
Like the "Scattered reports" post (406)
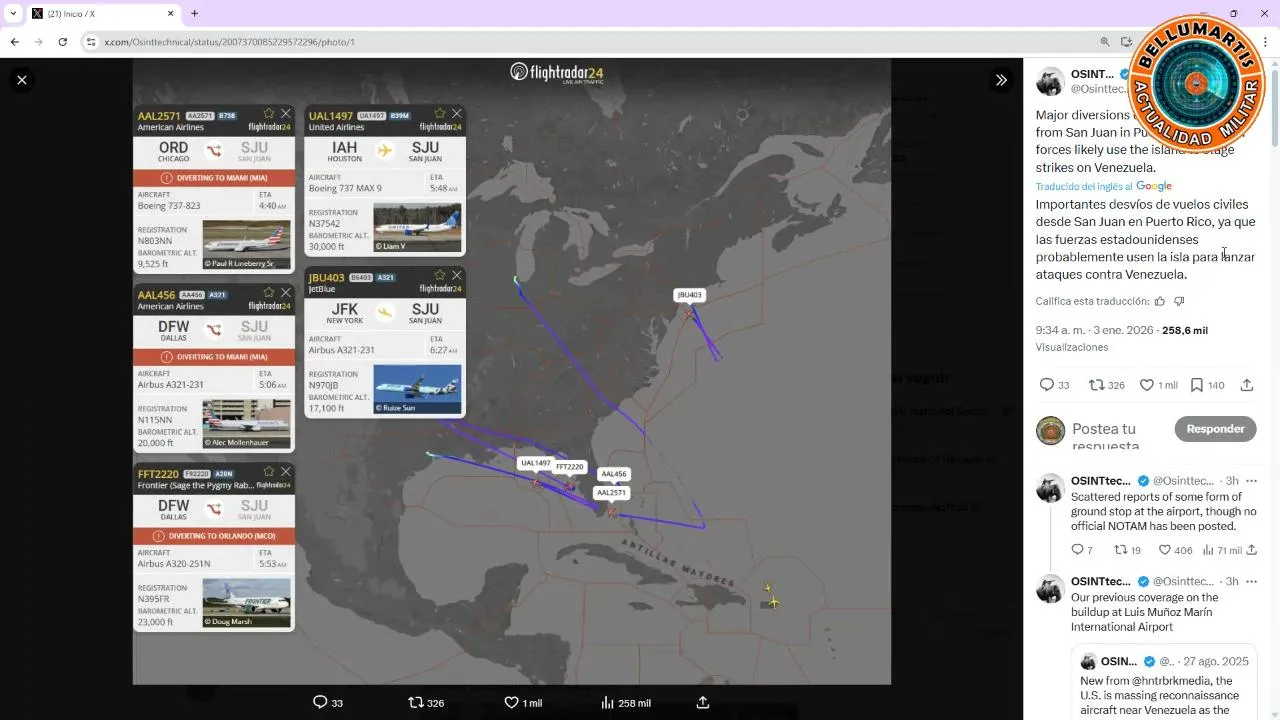[x=1175, y=550]
